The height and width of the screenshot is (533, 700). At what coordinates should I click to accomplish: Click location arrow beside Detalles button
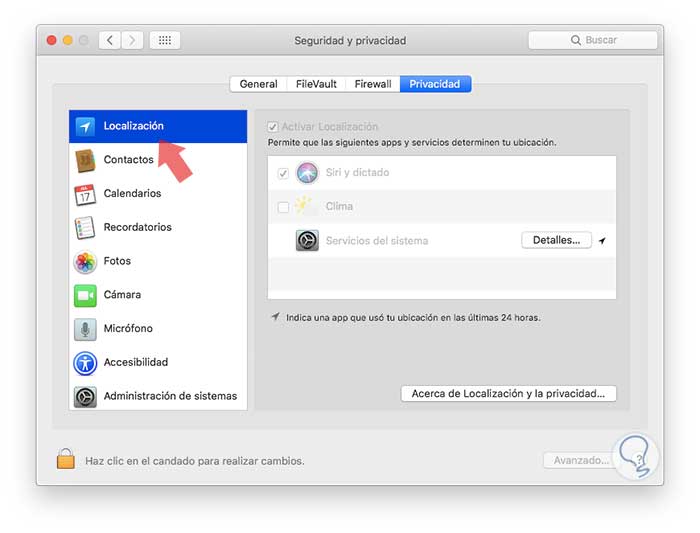(x=602, y=241)
